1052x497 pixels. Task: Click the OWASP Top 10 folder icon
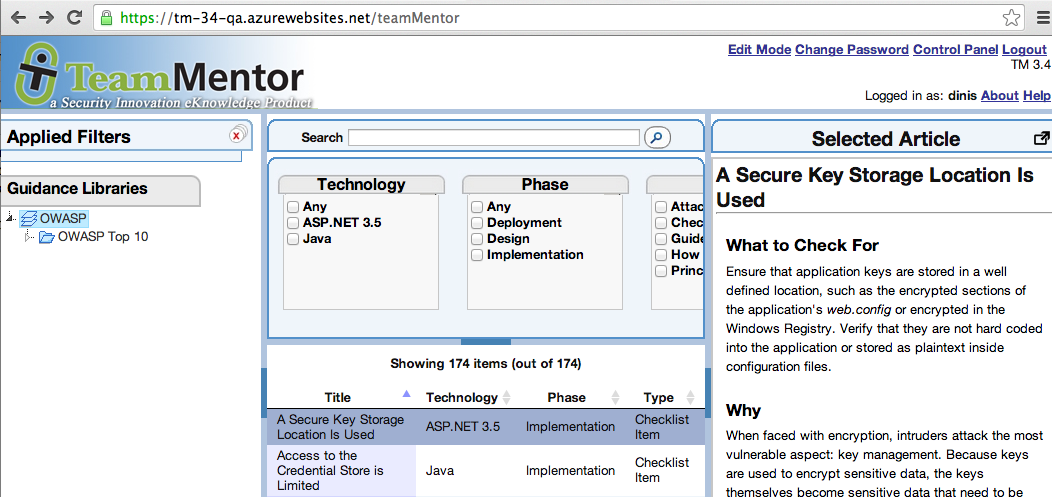(46, 237)
